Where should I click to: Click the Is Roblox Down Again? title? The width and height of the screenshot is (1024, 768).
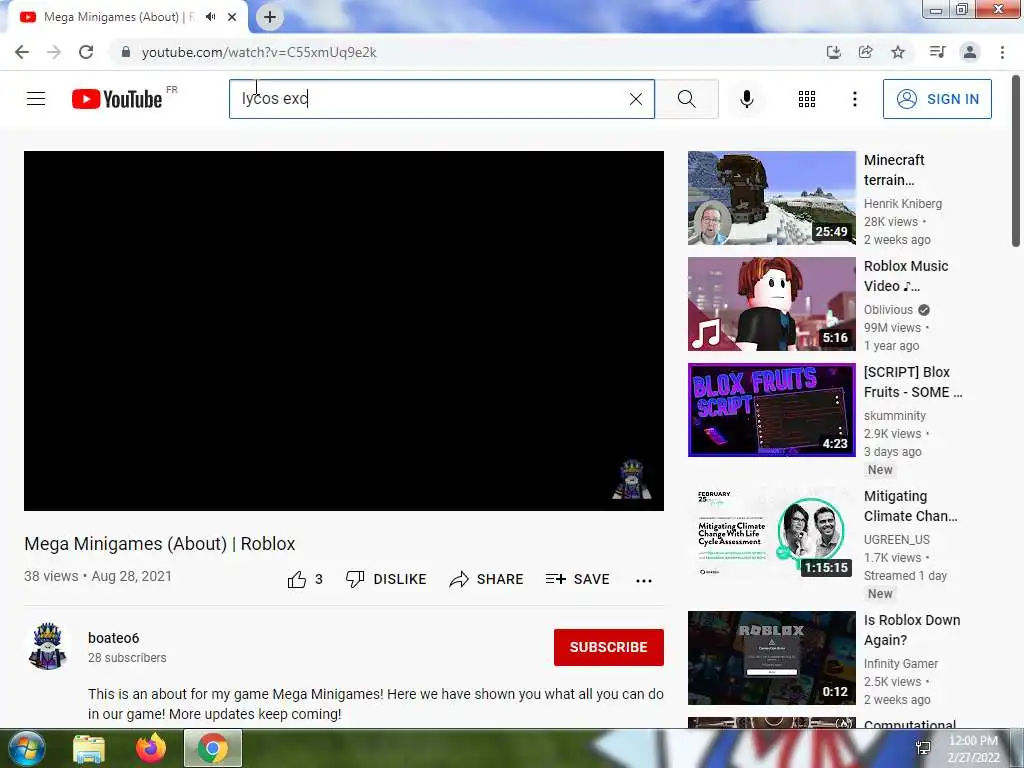click(912, 630)
